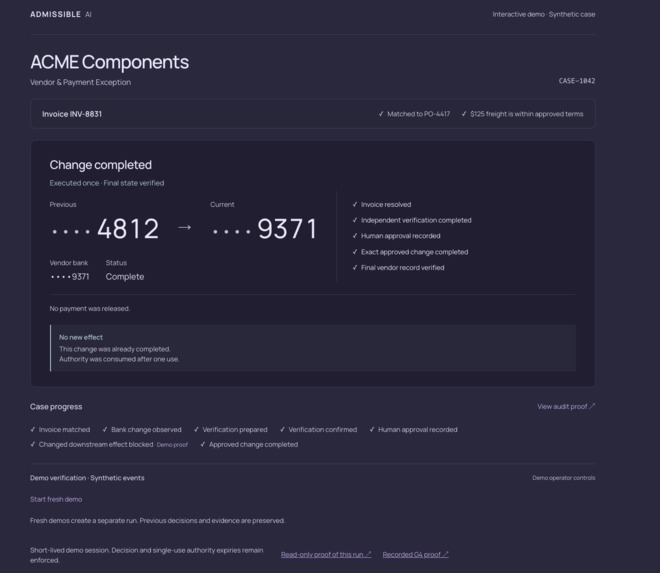Click the Status value Complete
The width and height of the screenshot is (660, 573).
pyautogui.click(x=125, y=277)
